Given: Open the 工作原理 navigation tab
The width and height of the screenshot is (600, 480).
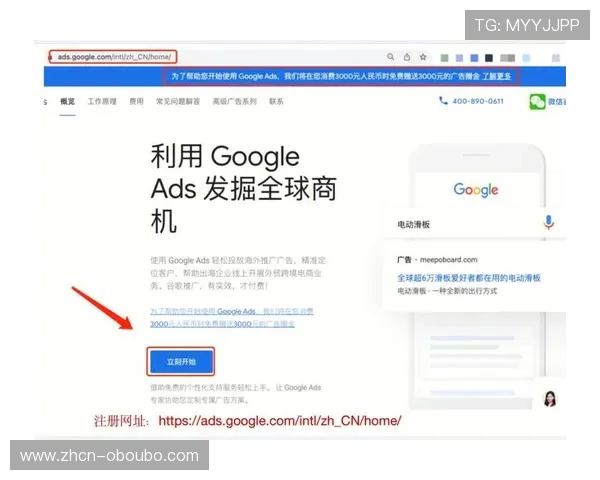Looking at the screenshot, I should point(102,101).
